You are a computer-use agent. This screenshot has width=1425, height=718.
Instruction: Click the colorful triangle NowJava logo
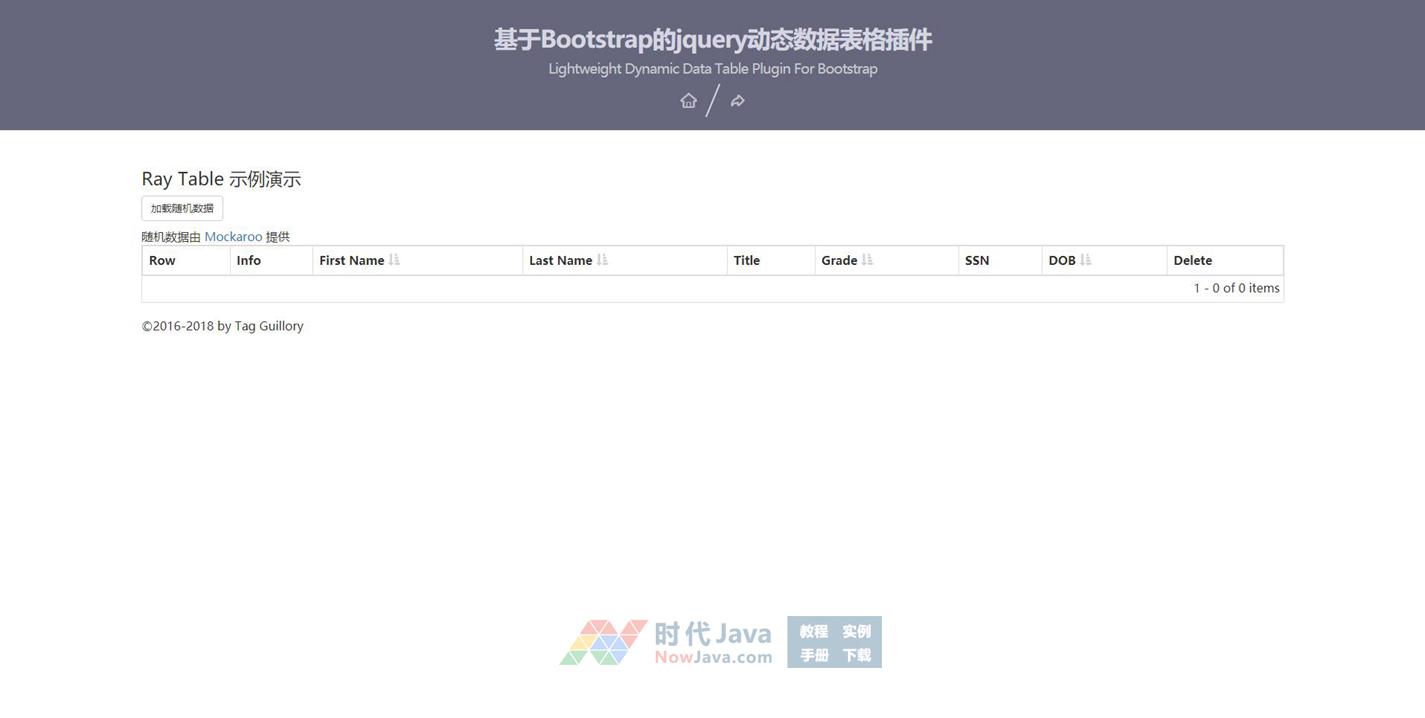pyautogui.click(x=603, y=642)
